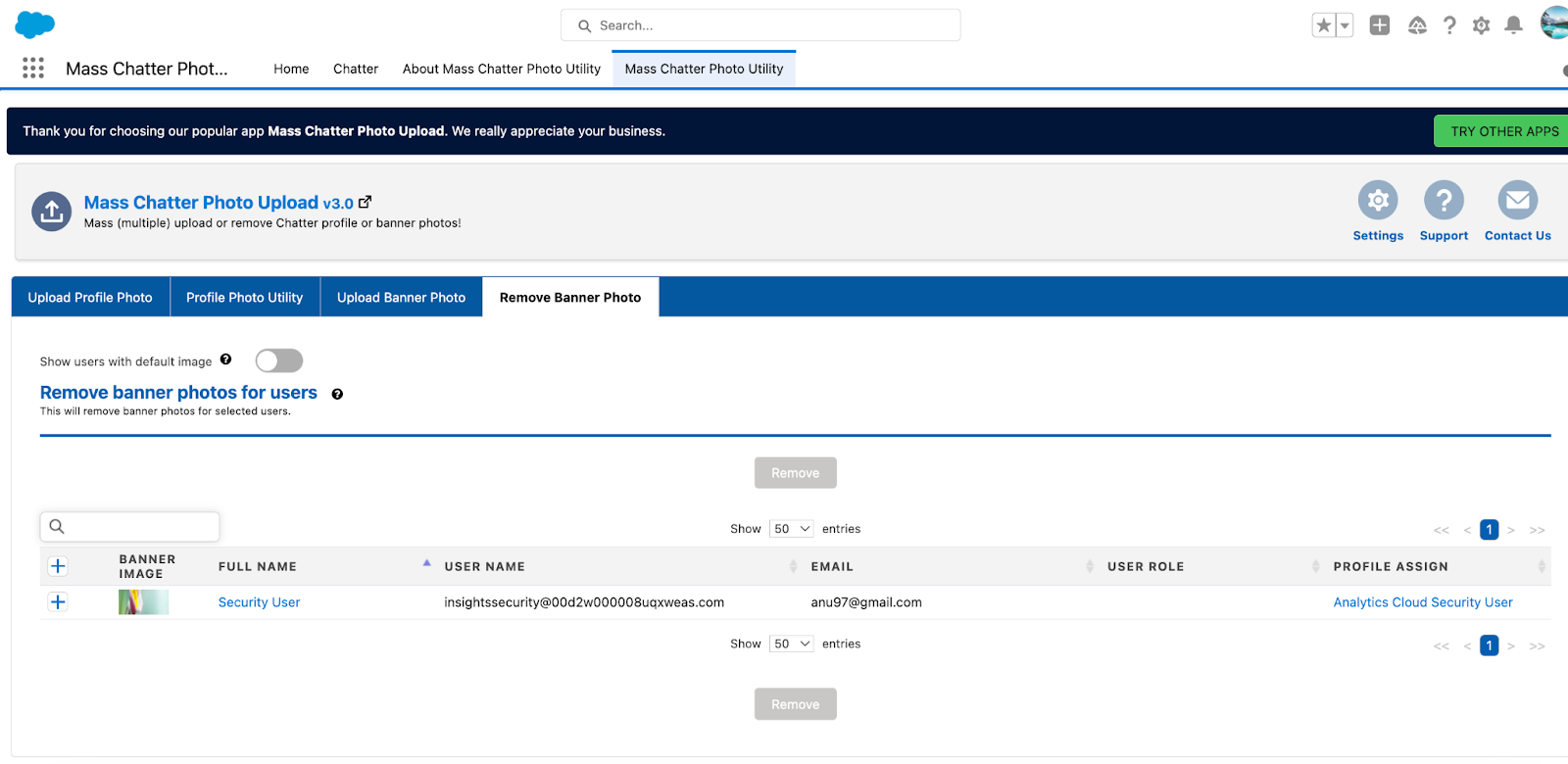Open the Settings gear circle icon
Viewport: 1568px width, 764px height.
[x=1378, y=200]
